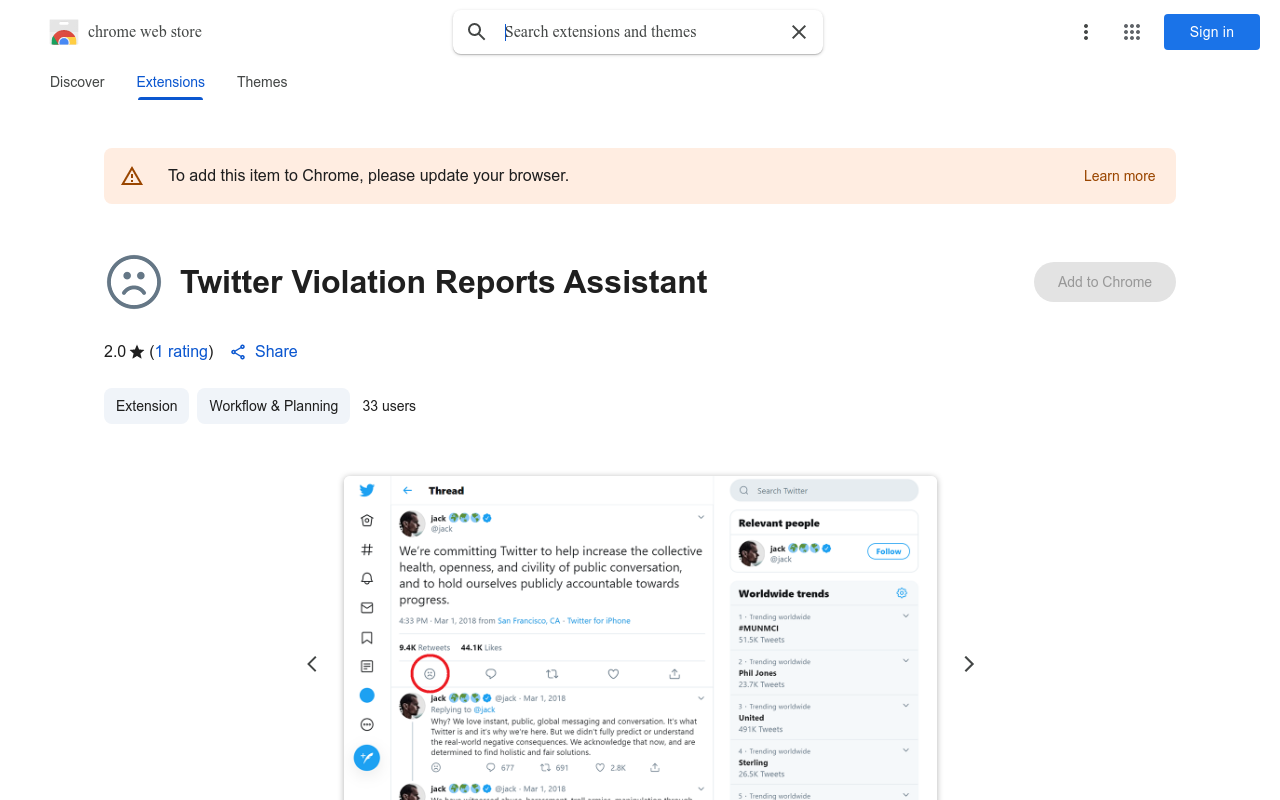Click the search magnifier icon
Screen dimensions: 1280x800
pos(477,32)
